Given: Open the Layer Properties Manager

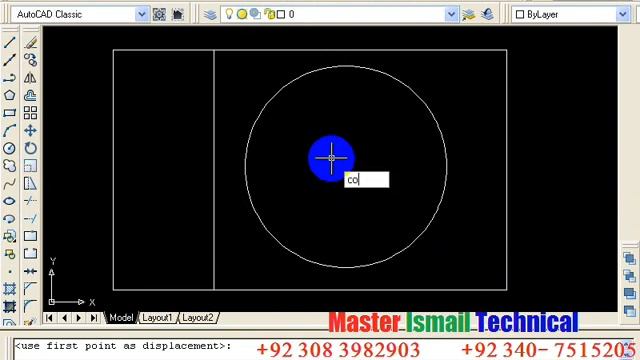Looking at the screenshot, I should 210,15.
